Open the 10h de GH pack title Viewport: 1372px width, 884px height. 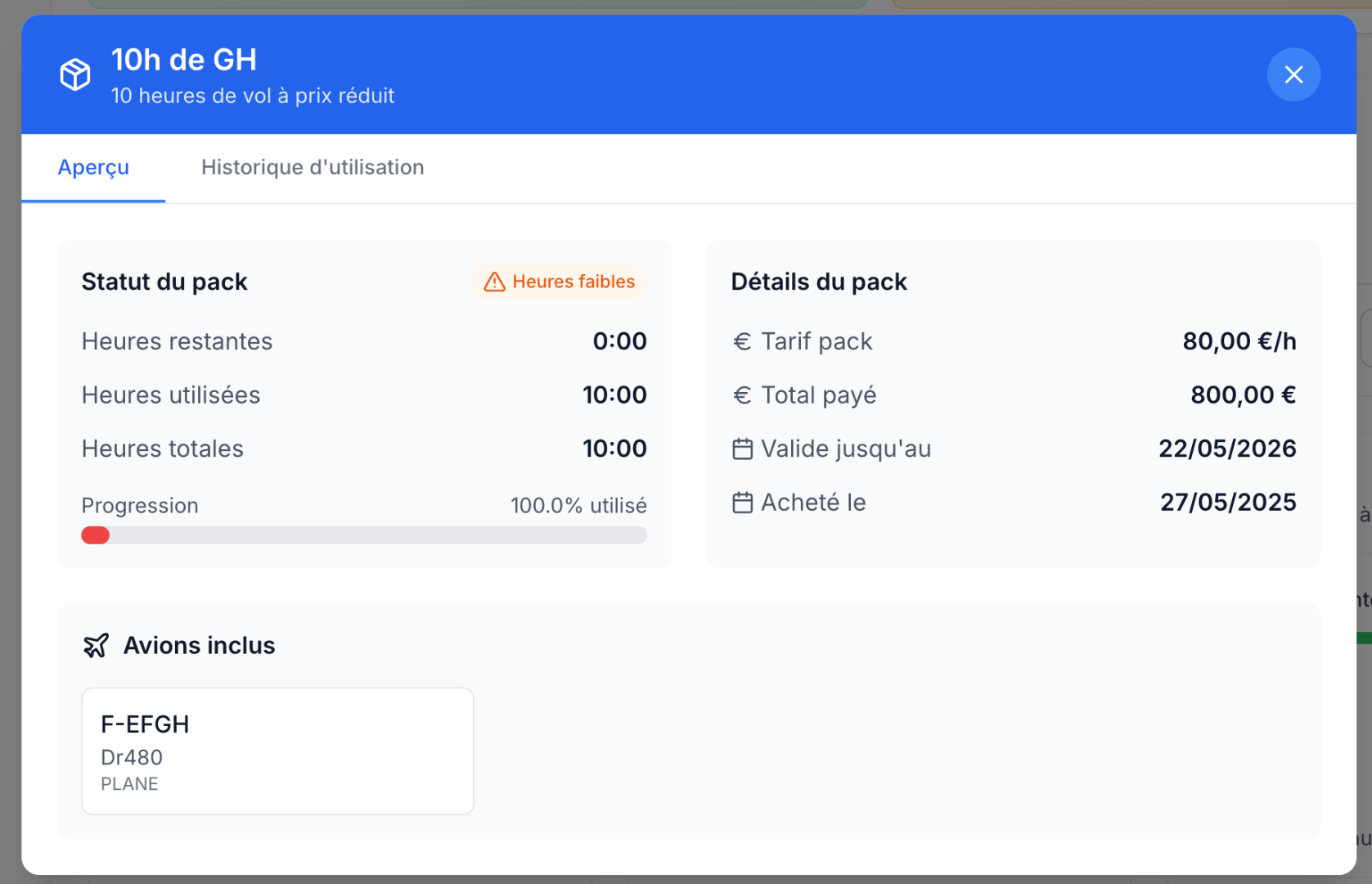(x=184, y=59)
